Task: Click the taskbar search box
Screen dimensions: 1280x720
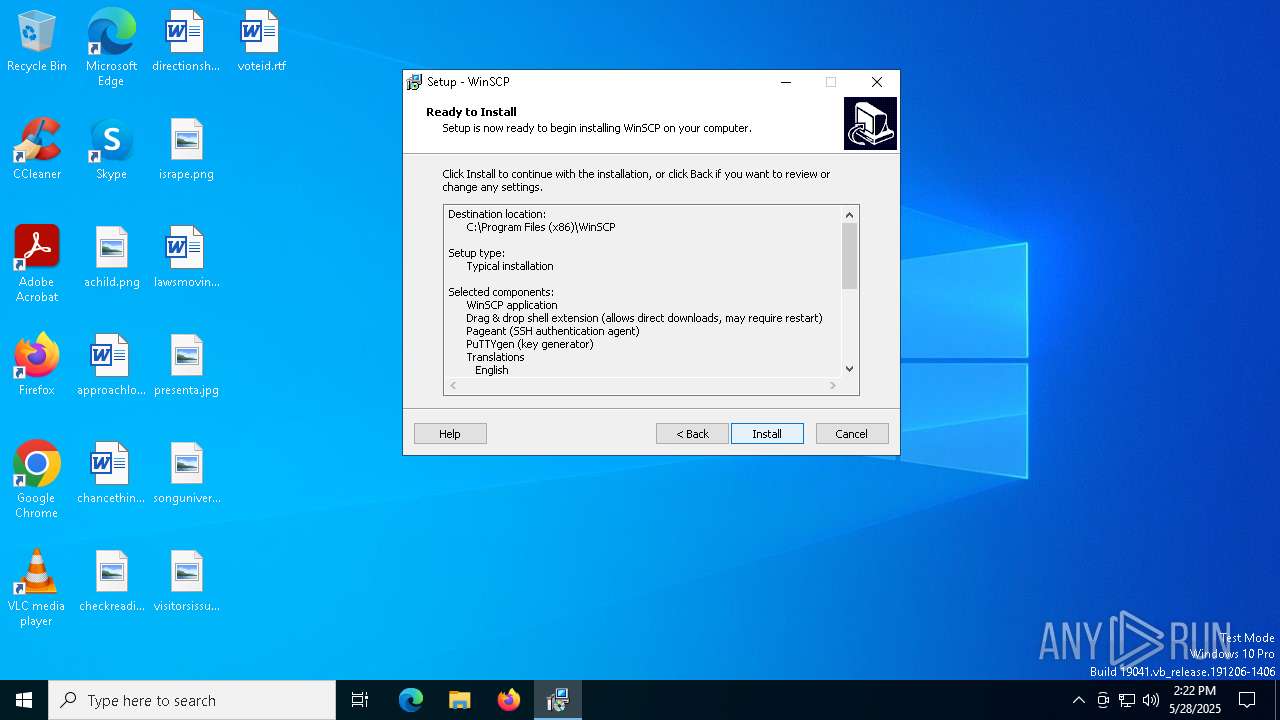Action: [192, 700]
